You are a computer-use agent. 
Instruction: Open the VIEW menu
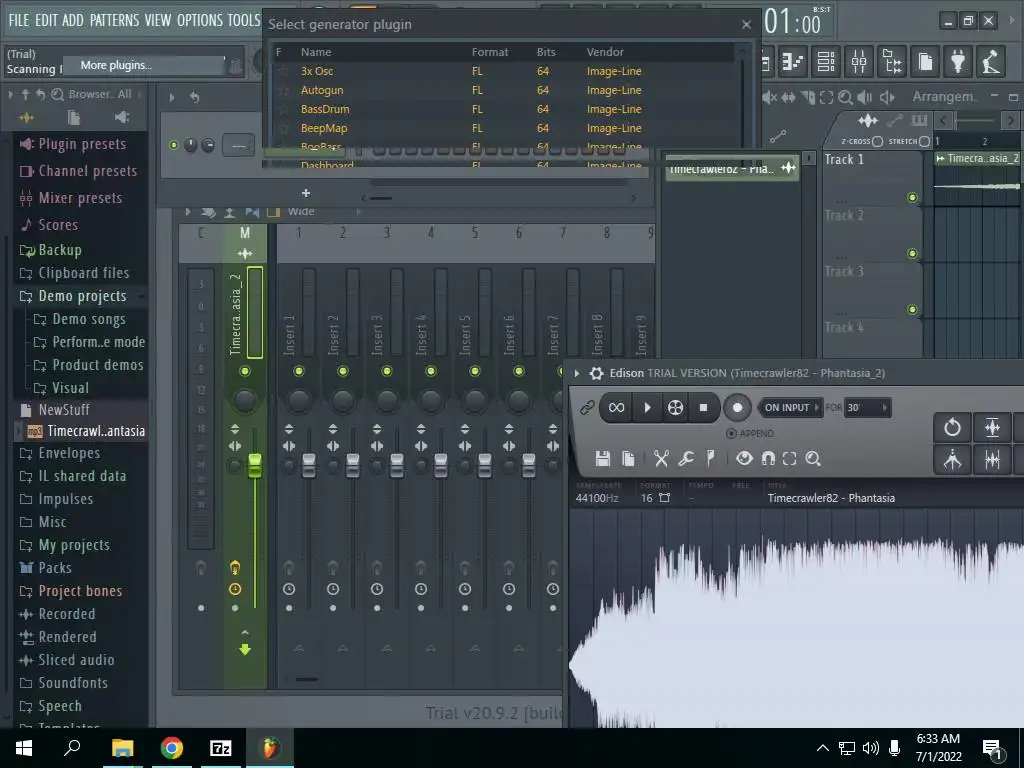click(157, 20)
